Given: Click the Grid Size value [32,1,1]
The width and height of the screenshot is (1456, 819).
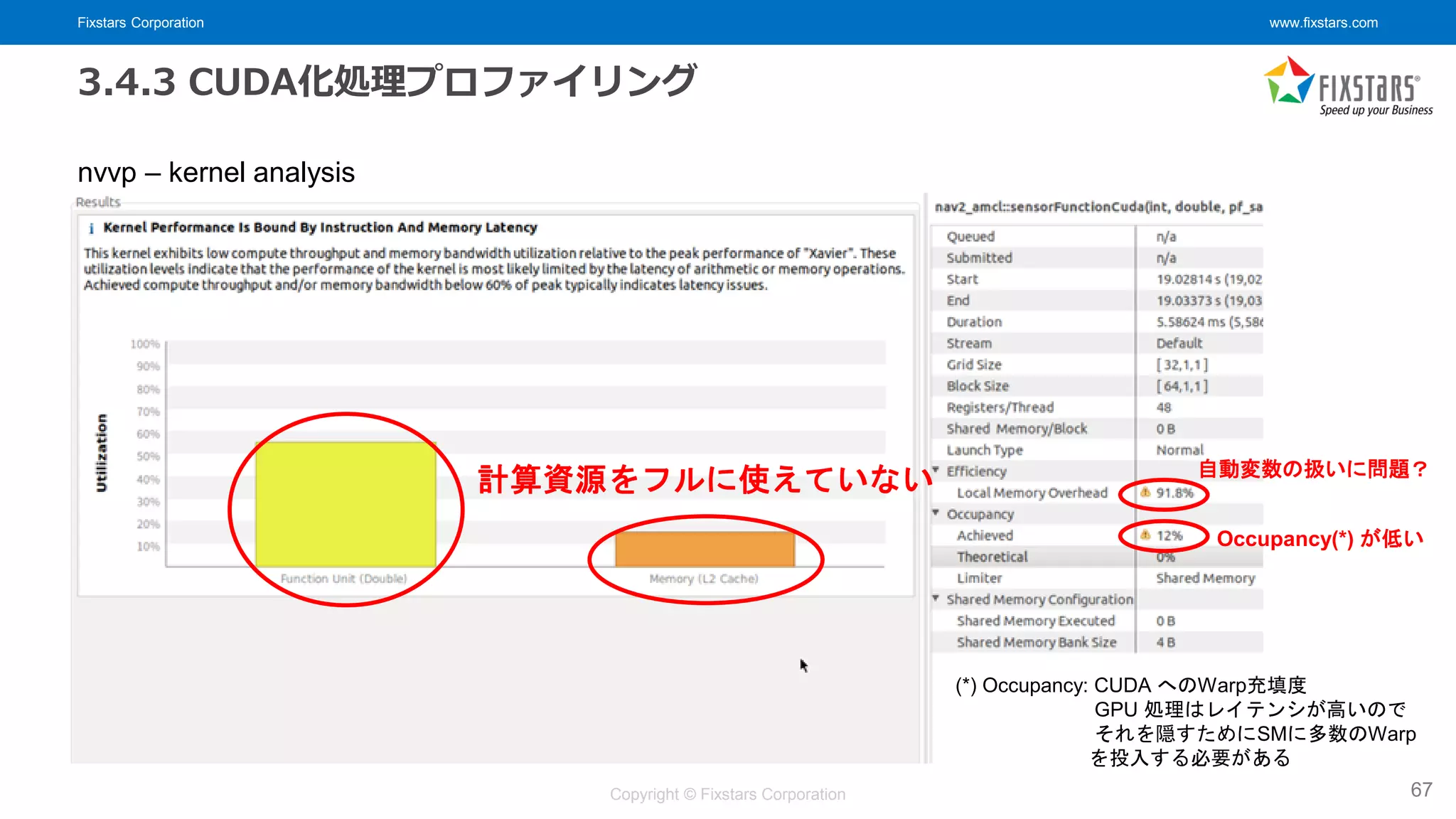Looking at the screenshot, I should tap(1182, 364).
